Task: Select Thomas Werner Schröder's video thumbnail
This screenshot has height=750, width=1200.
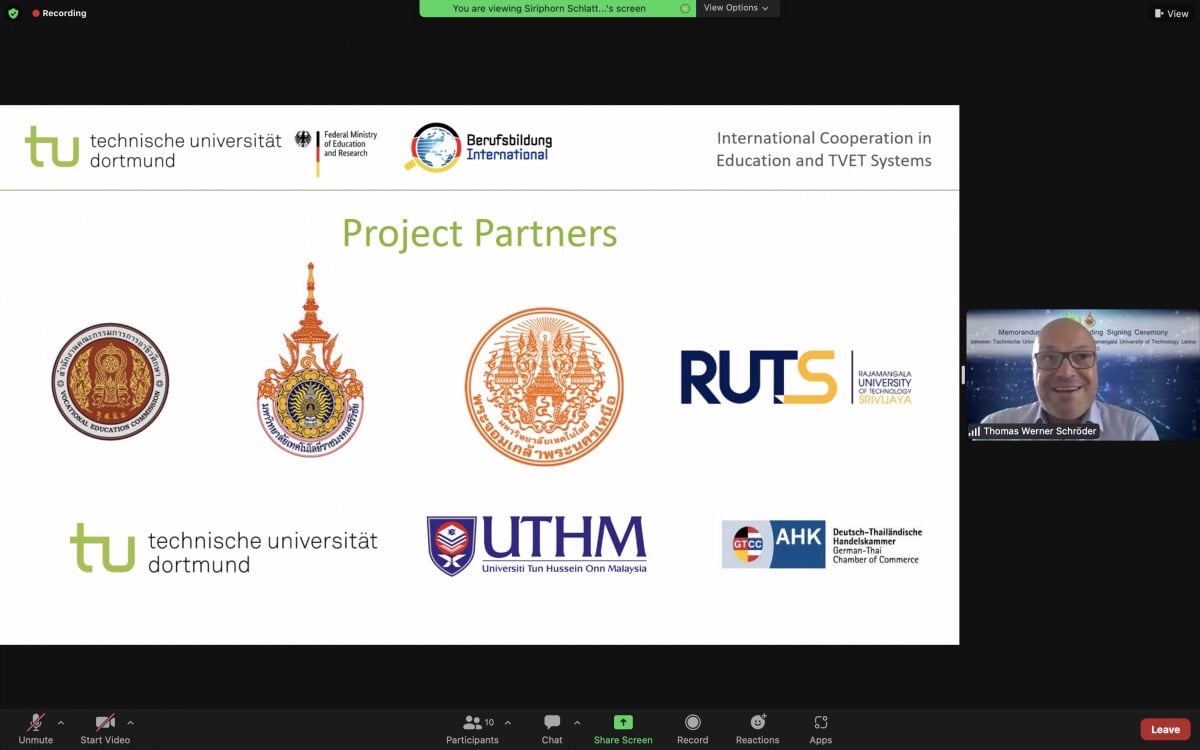Action: [1082, 375]
